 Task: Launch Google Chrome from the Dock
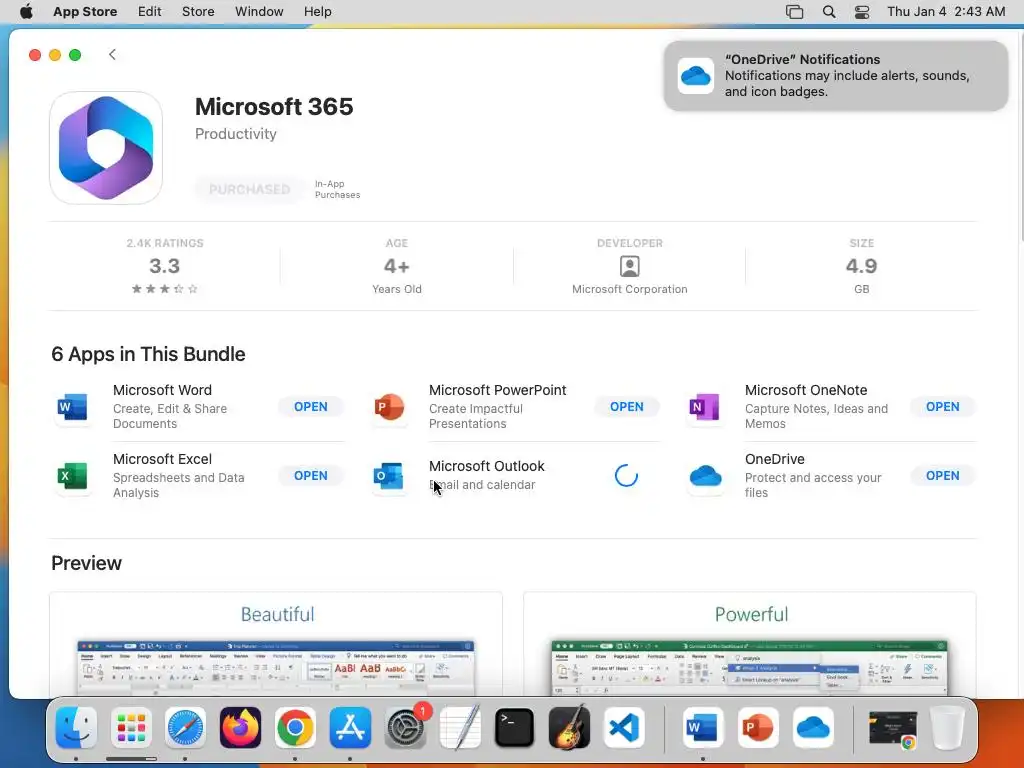[x=295, y=728]
